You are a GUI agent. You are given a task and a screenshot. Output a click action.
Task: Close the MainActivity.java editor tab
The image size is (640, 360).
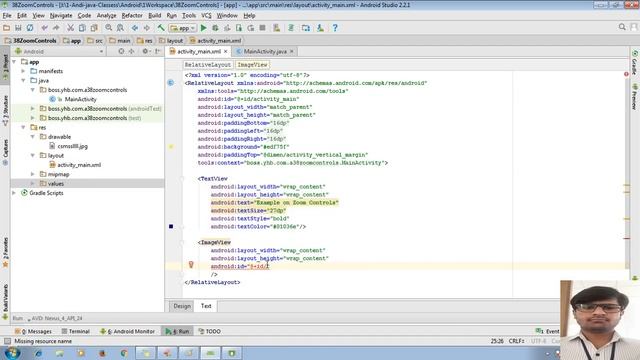(x=291, y=51)
